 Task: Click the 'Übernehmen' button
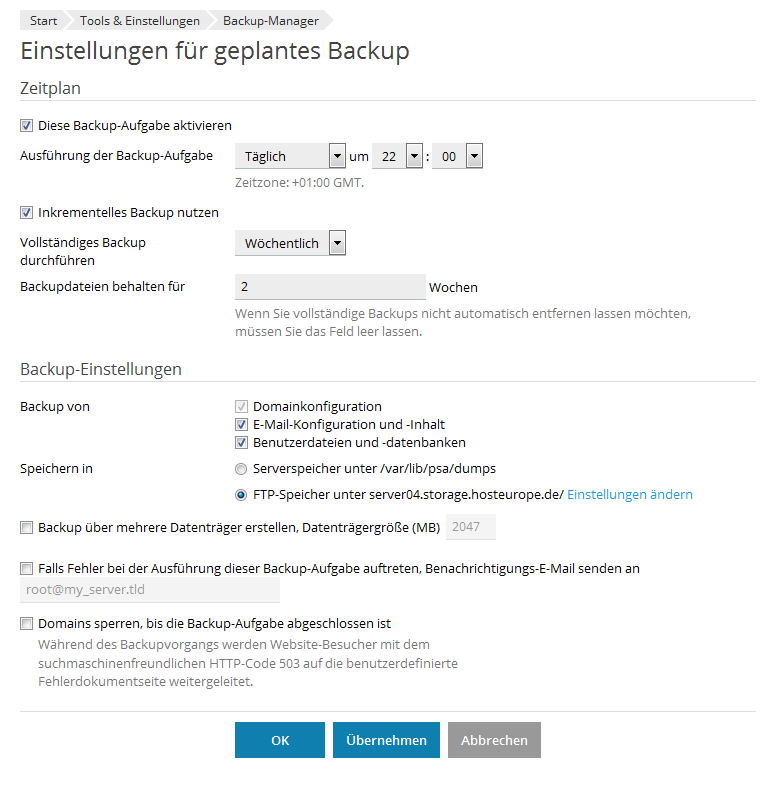[x=386, y=740]
